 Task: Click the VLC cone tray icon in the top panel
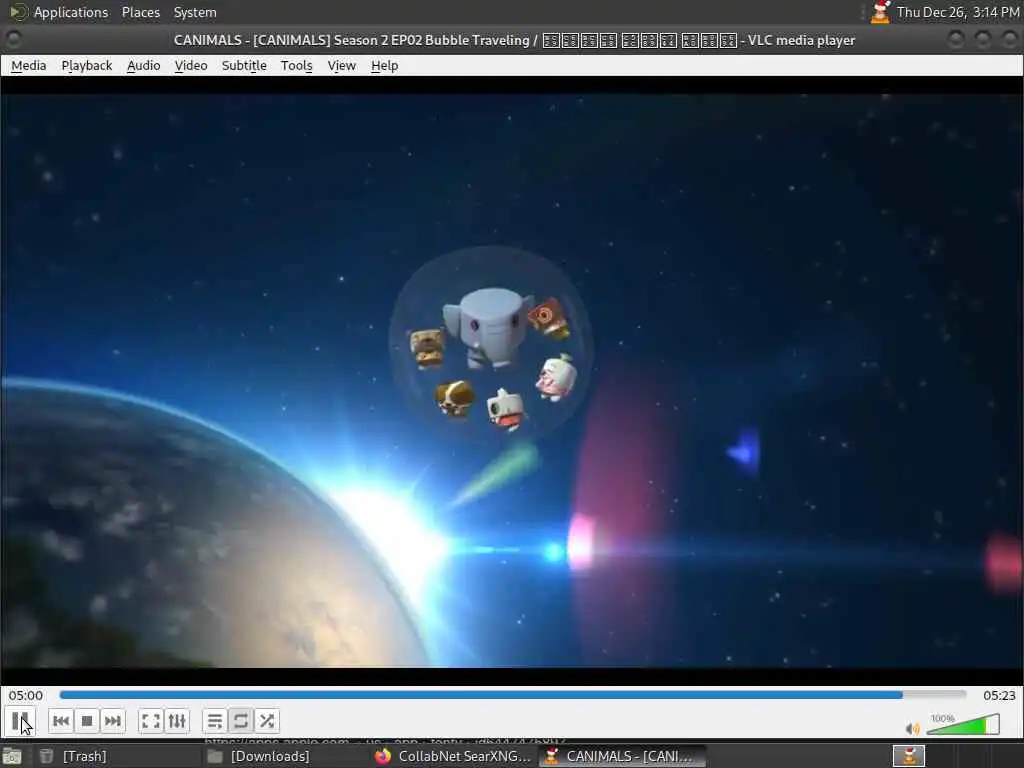click(x=880, y=12)
